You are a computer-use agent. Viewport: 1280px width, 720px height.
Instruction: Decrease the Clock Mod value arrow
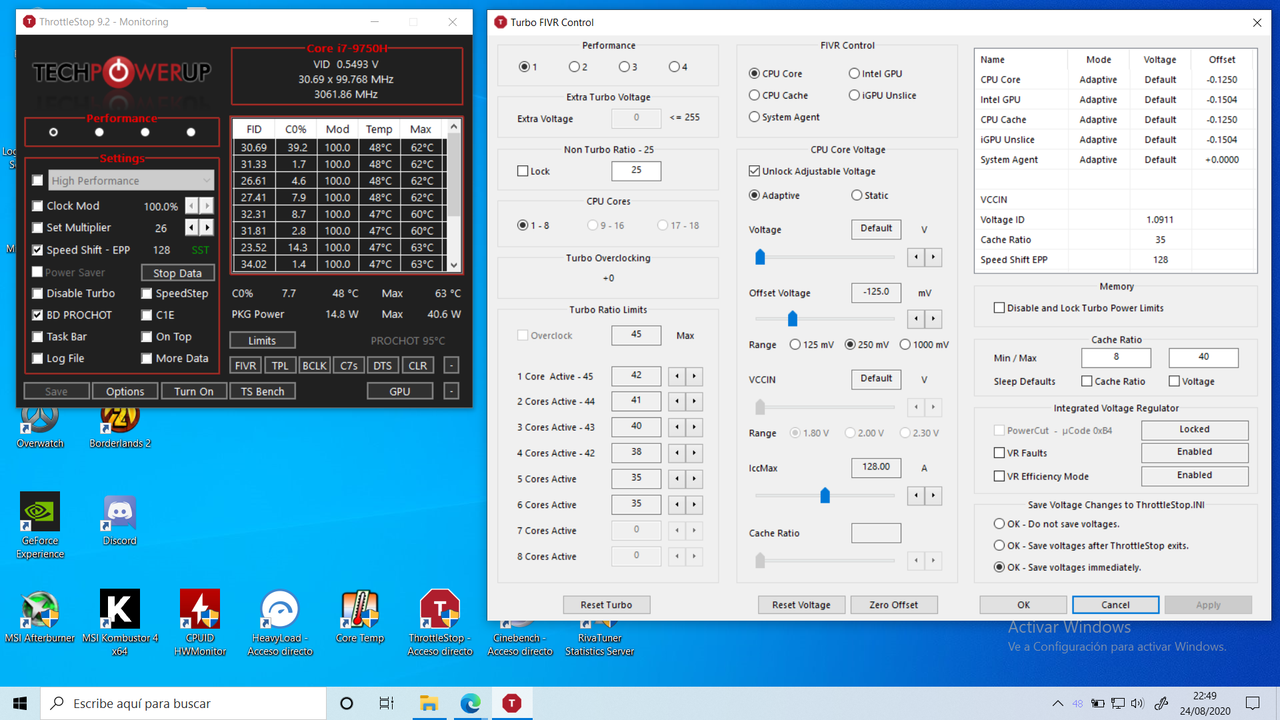coord(194,206)
